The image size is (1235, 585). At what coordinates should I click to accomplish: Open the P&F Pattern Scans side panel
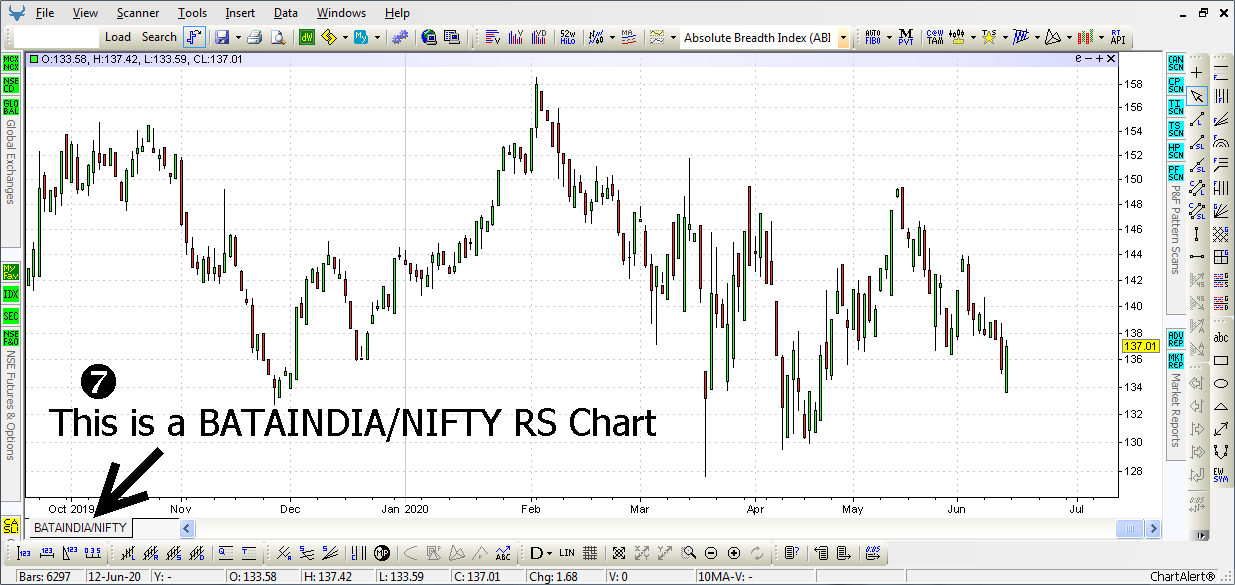1176,229
